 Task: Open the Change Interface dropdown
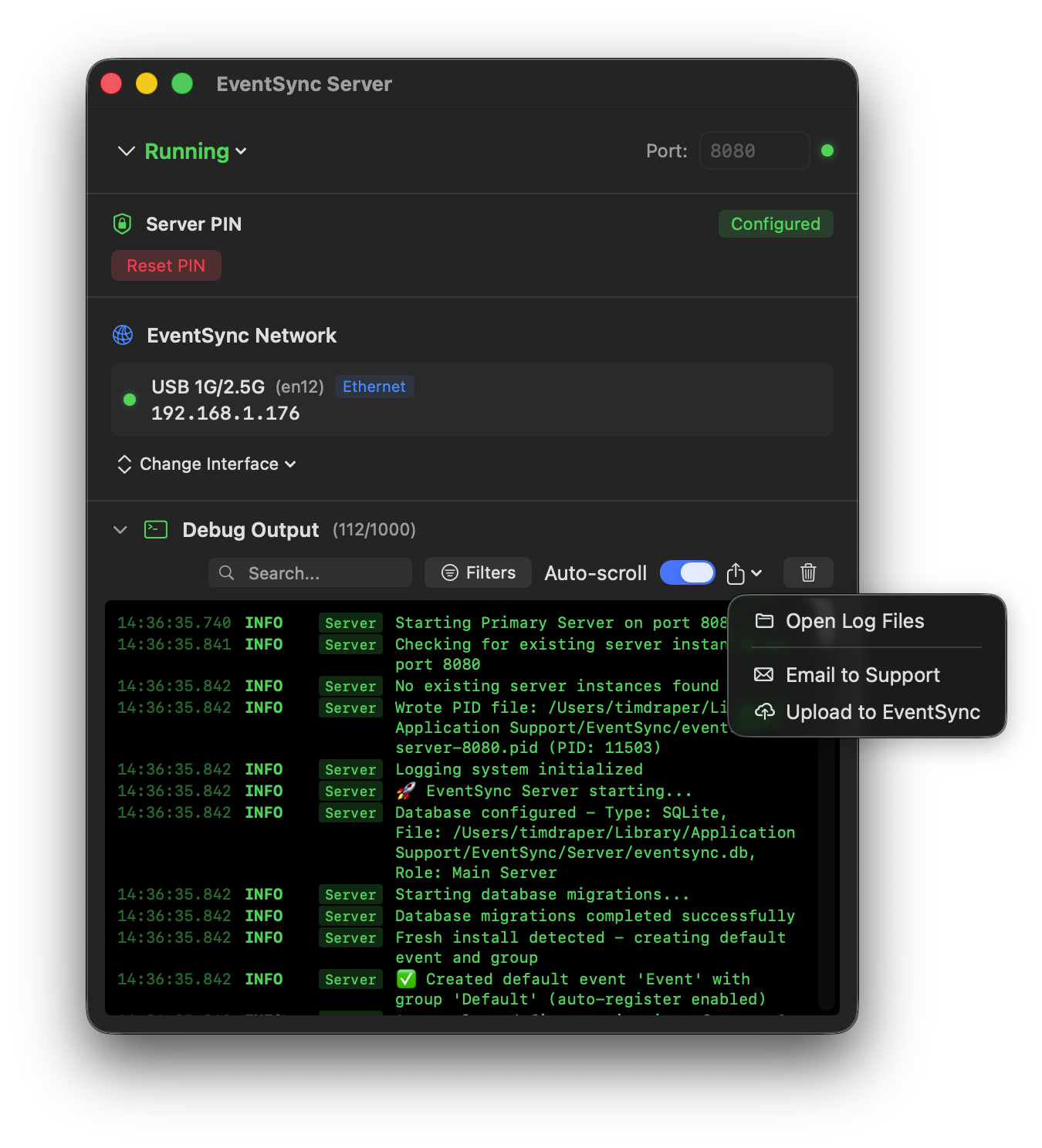pos(218,464)
